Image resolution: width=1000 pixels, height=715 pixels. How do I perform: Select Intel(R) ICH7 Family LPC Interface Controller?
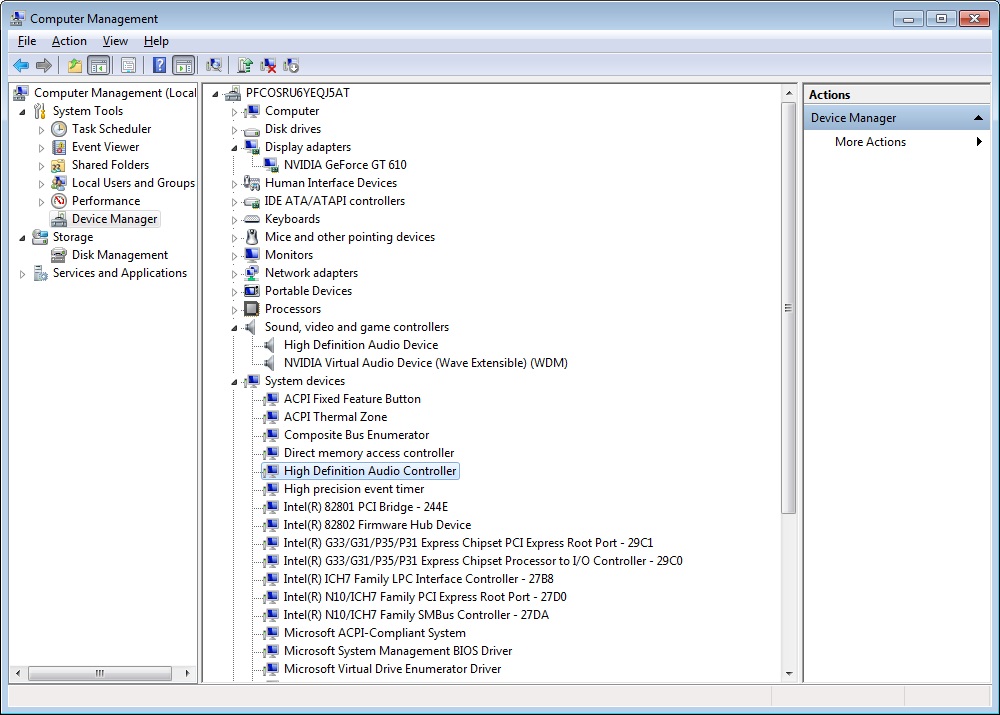[x=418, y=579]
